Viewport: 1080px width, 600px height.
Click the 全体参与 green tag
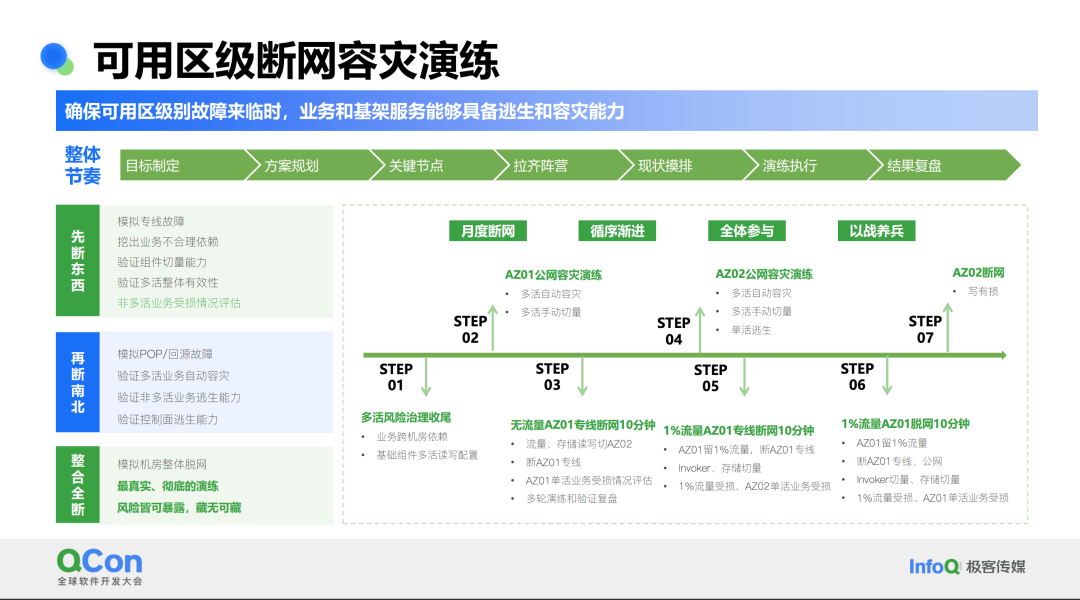[747, 231]
